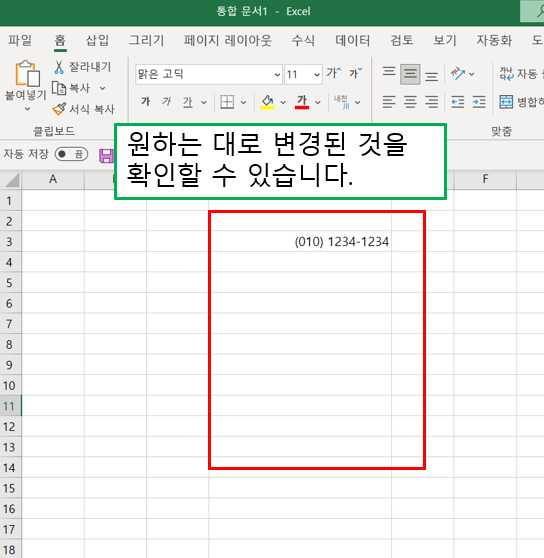Open font color dropdown arrow
This screenshot has height=558, width=544.
[318, 102]
